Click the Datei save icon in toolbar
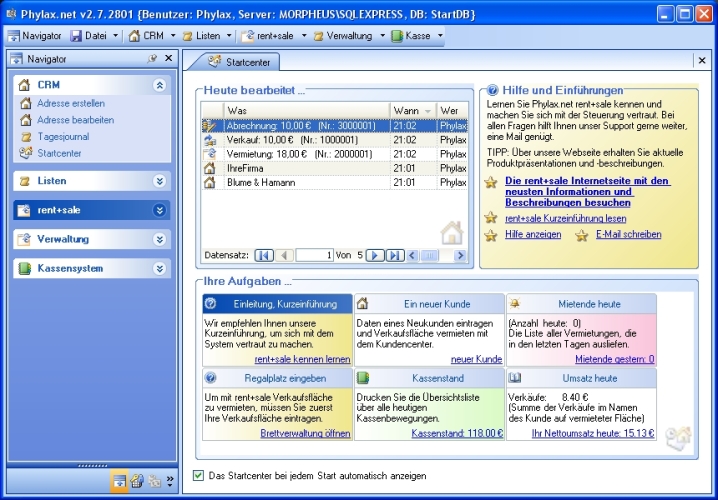The height and width of the screenshot is (500, 718). pos(76,36)
